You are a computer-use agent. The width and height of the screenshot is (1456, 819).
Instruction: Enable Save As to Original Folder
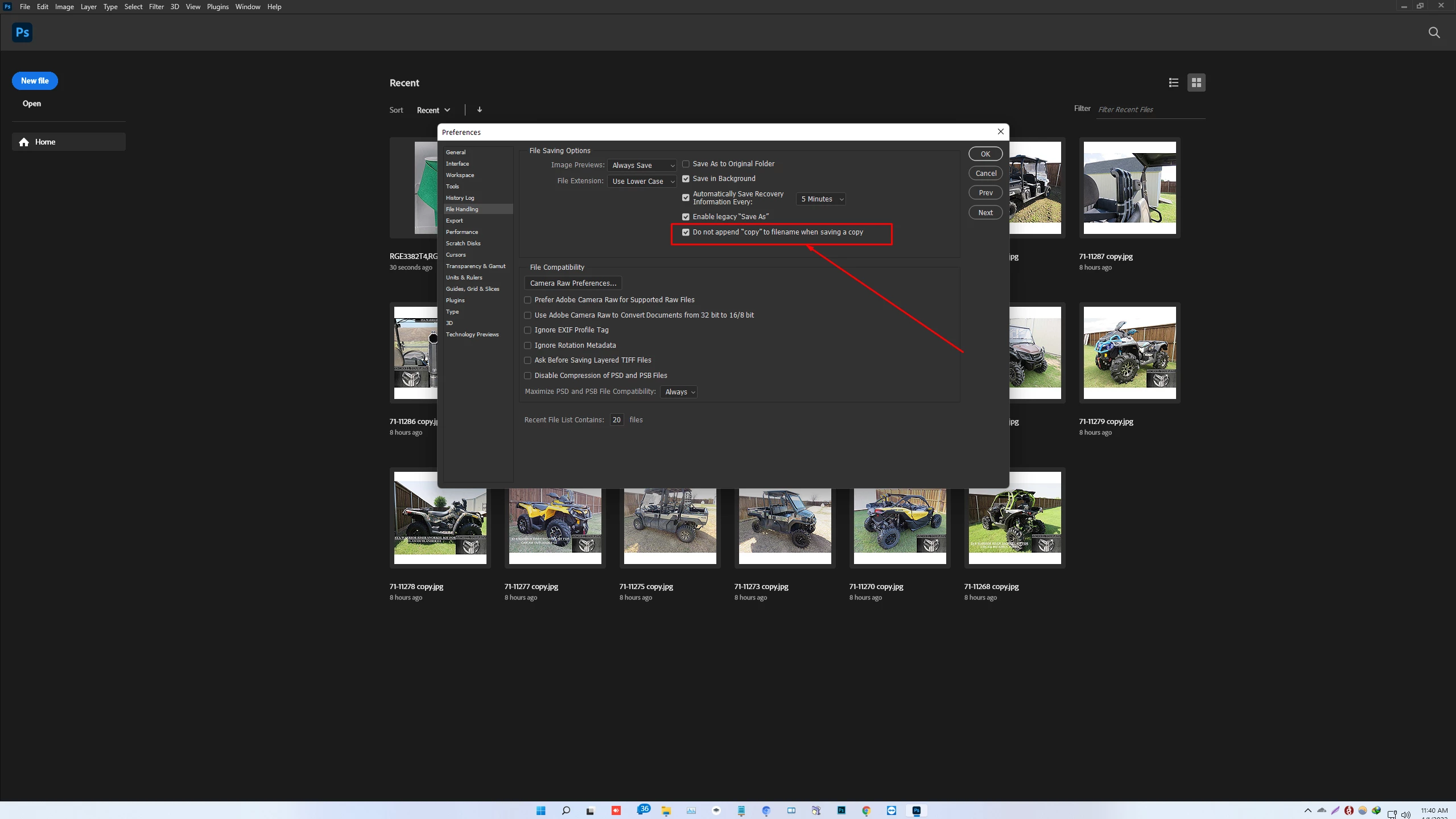click(x=686, y=164)
